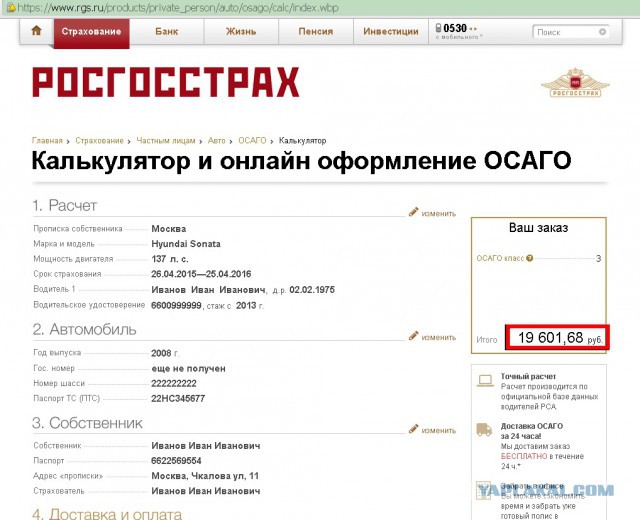
Task: Click the 137 л. с. engine power value
Action: coord(170,259)
